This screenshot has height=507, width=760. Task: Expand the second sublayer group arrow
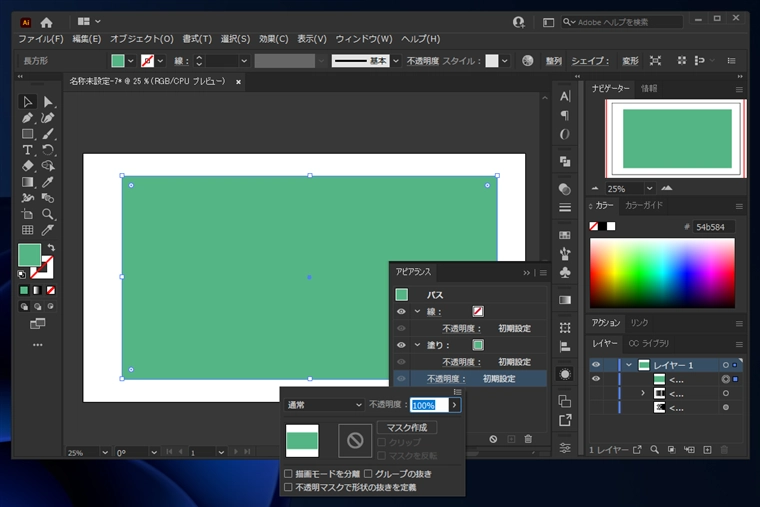tap(643, 393)
